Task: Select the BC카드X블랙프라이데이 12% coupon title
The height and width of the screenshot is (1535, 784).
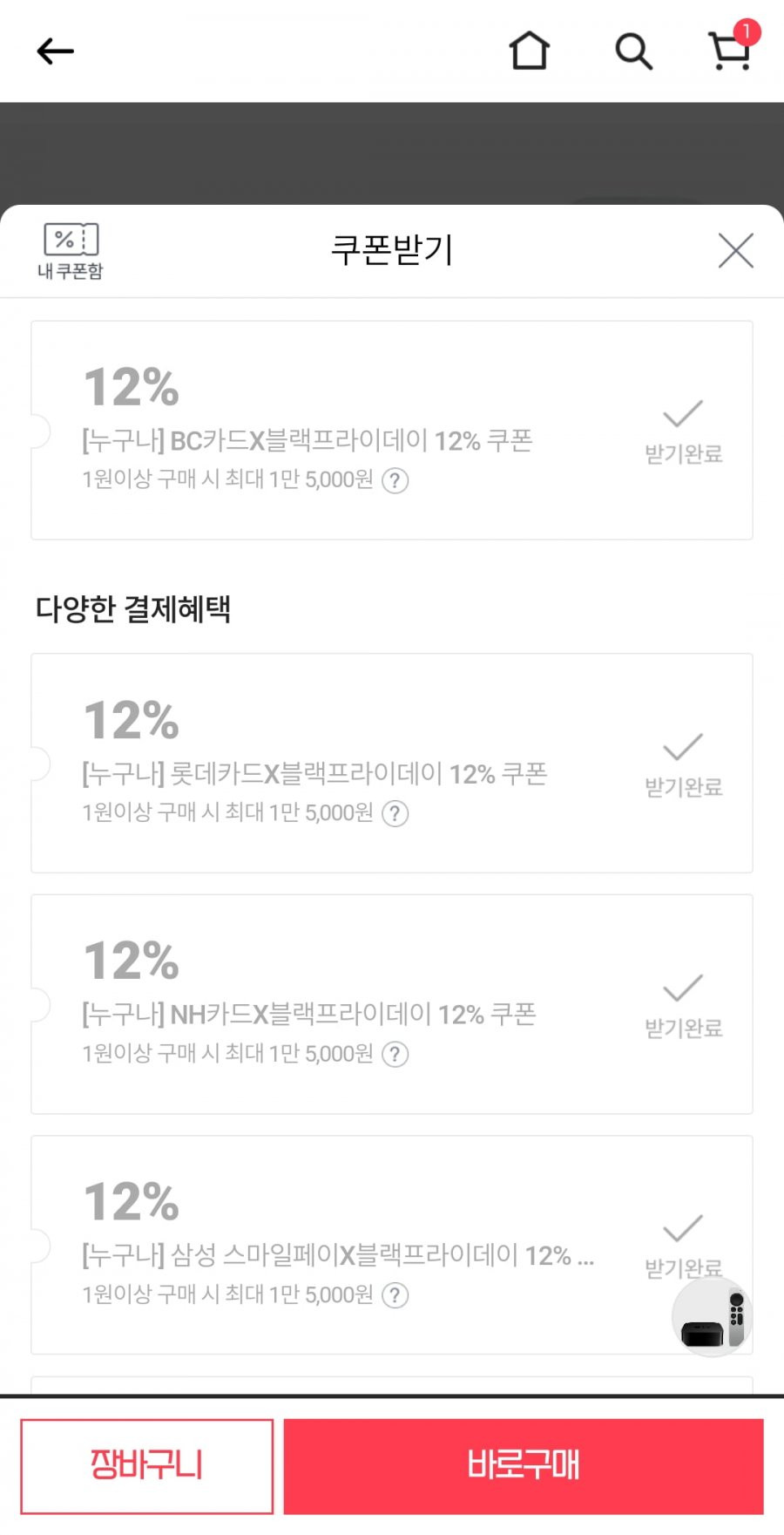Action: (x=307, y=441)
